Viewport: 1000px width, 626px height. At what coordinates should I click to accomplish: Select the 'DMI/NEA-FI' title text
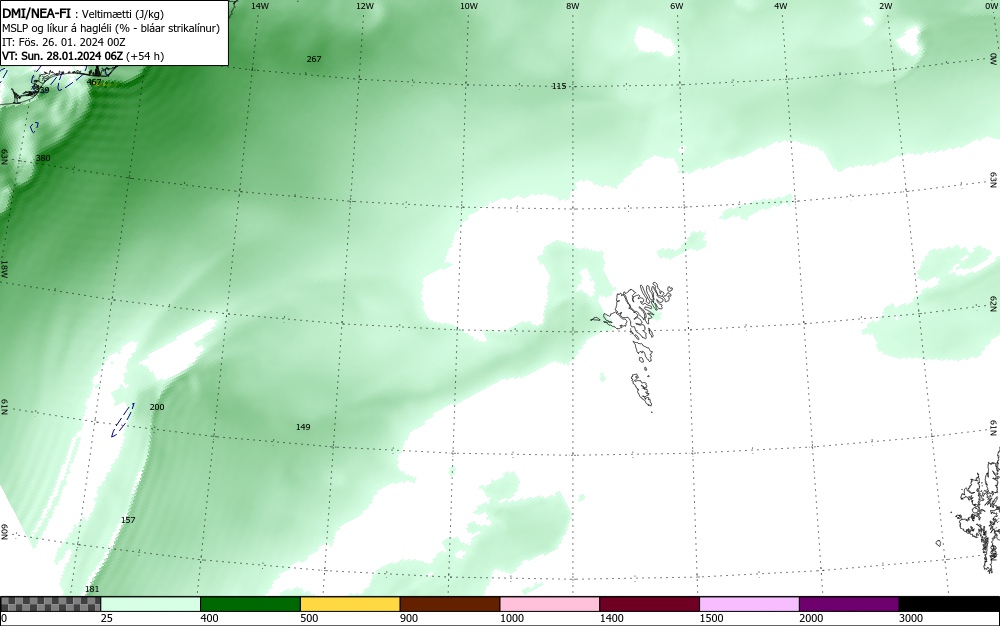click(36, 13)
